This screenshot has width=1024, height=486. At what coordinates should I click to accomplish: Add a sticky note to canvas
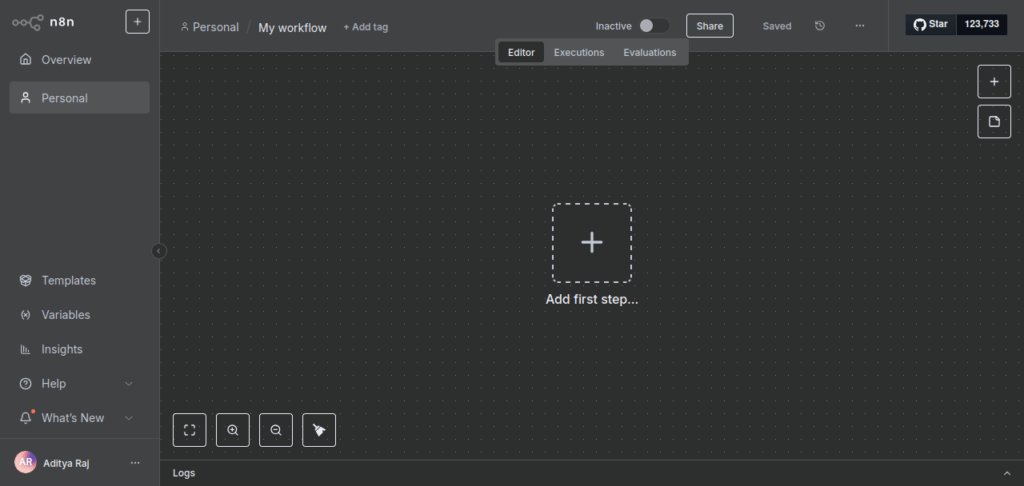point(993,122)
